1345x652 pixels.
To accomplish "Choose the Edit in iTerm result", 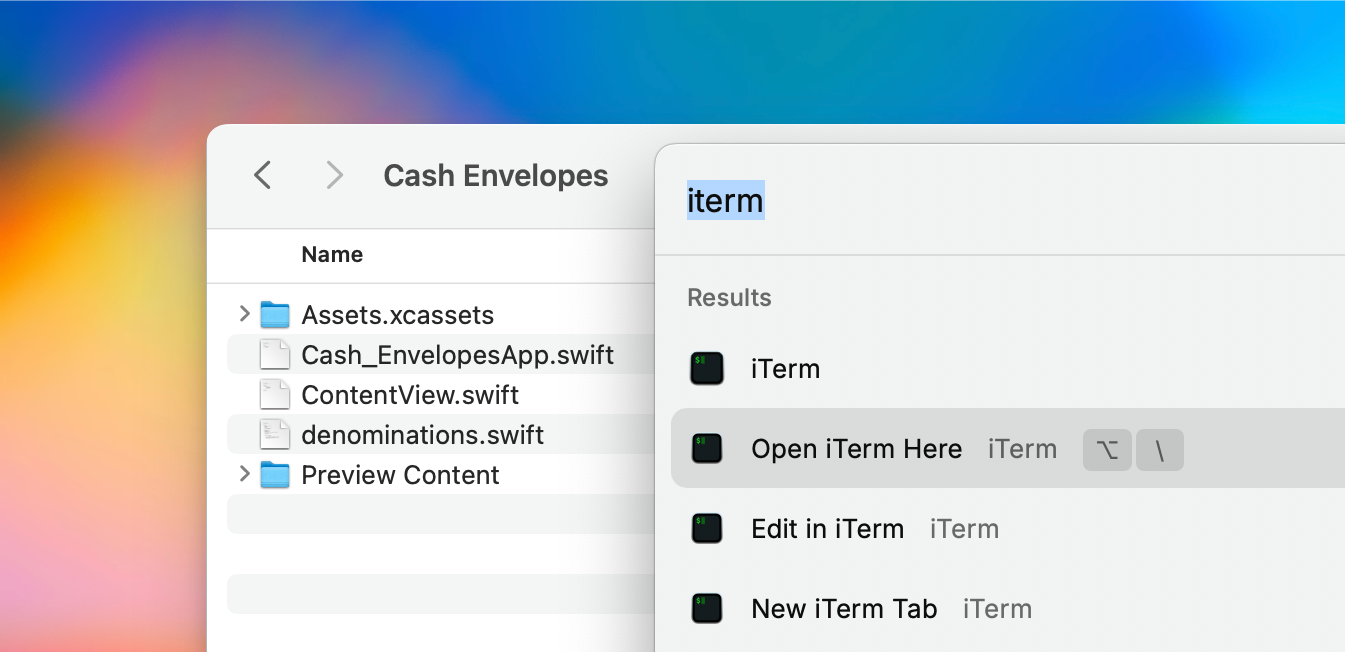I will pyautogui.click(x=1008, y=528).
